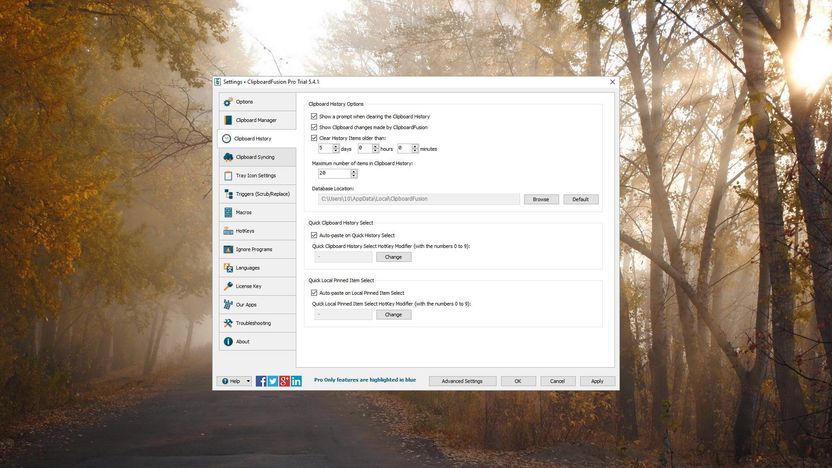Increase the hours value with up arrow
The height and width of the screenshot is (468, 832).
pyautogui.click(x=375, y=146)
